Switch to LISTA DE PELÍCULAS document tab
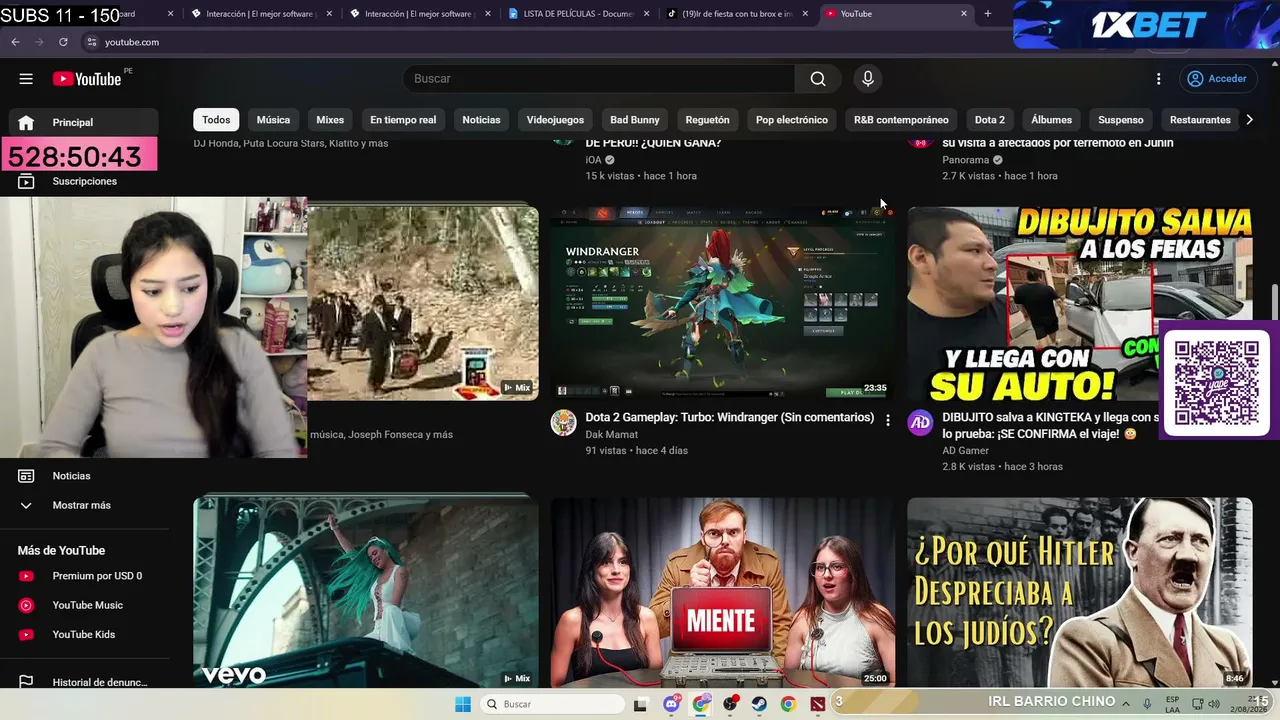Image resolution: width=1280 pixels, height=720 pixels. click(x=579, y=14)
